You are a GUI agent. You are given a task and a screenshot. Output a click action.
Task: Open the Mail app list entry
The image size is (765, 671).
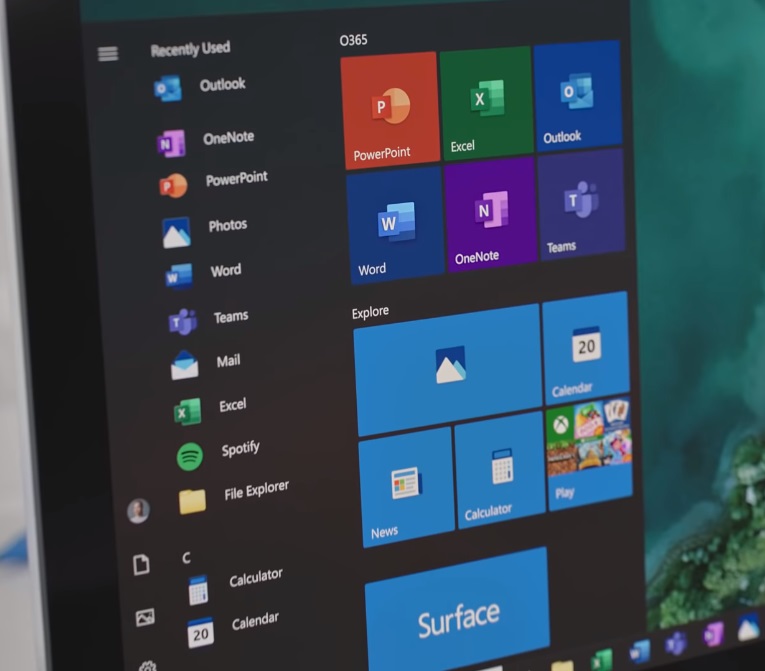point(206,364)
